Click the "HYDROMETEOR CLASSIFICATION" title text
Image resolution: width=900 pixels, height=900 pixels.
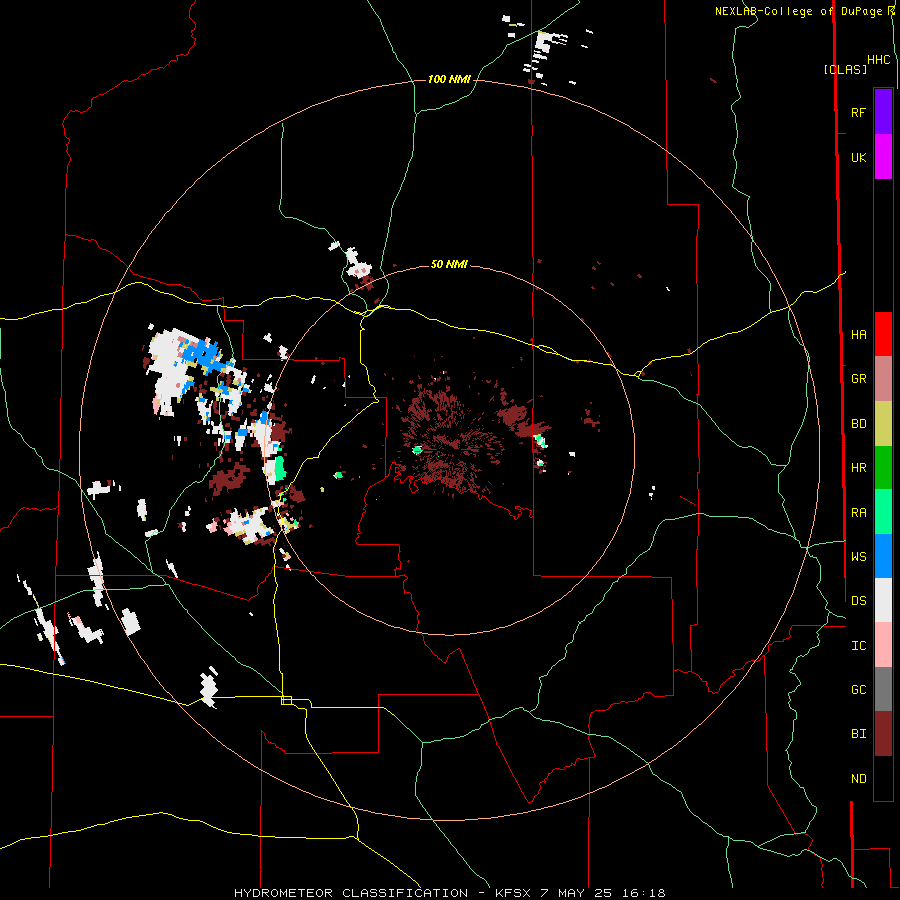click(351, 893)
